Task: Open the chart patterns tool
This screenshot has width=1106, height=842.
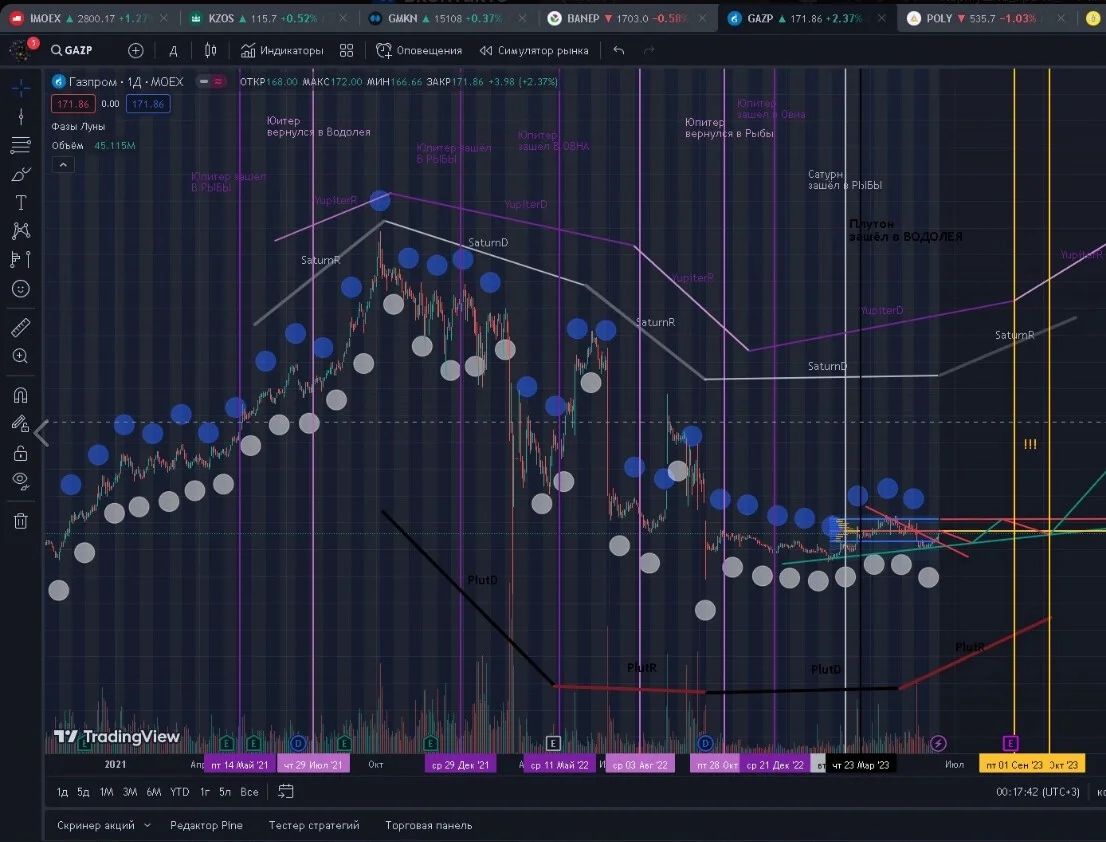Action: 20,231
